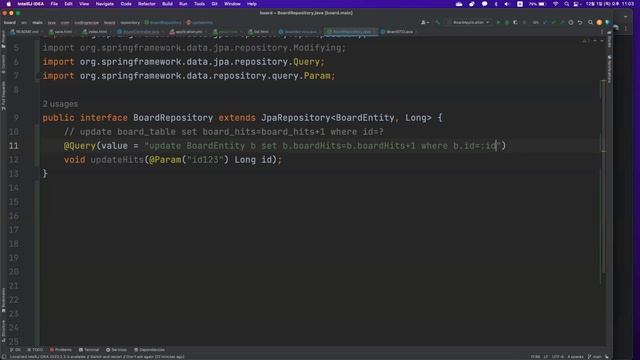This screenshot has width=640, height=360.
Task: Open the Code menu
Action: [126, 4]
